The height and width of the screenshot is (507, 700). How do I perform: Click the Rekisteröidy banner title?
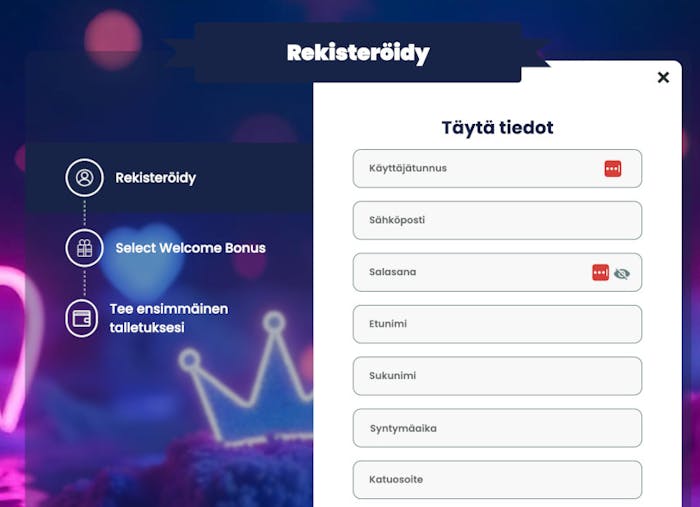(x=358, y=53)
